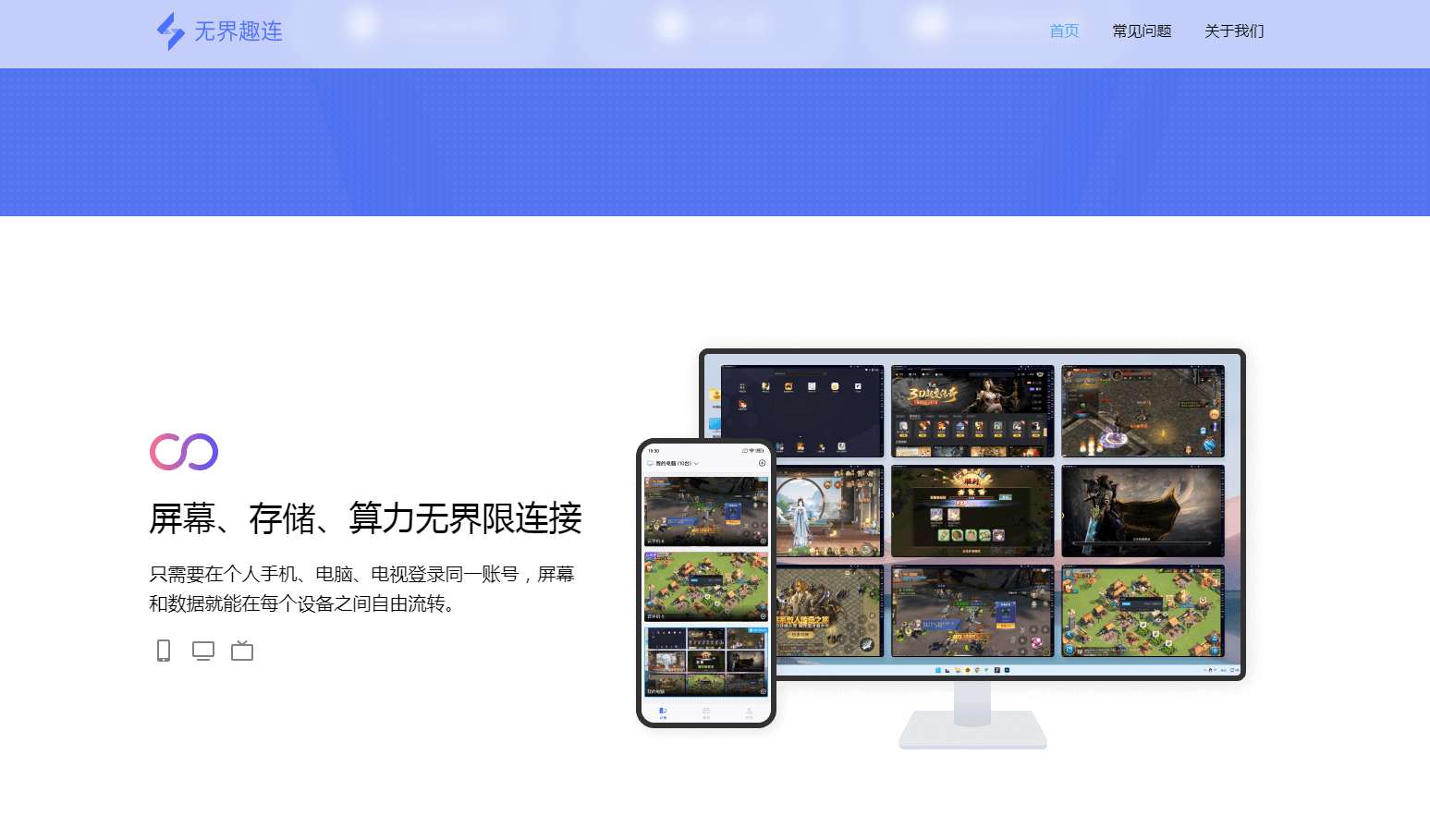Open the golden 胜利 victory screen window on monitor
Screen dimensions: 1430x840
972,511
